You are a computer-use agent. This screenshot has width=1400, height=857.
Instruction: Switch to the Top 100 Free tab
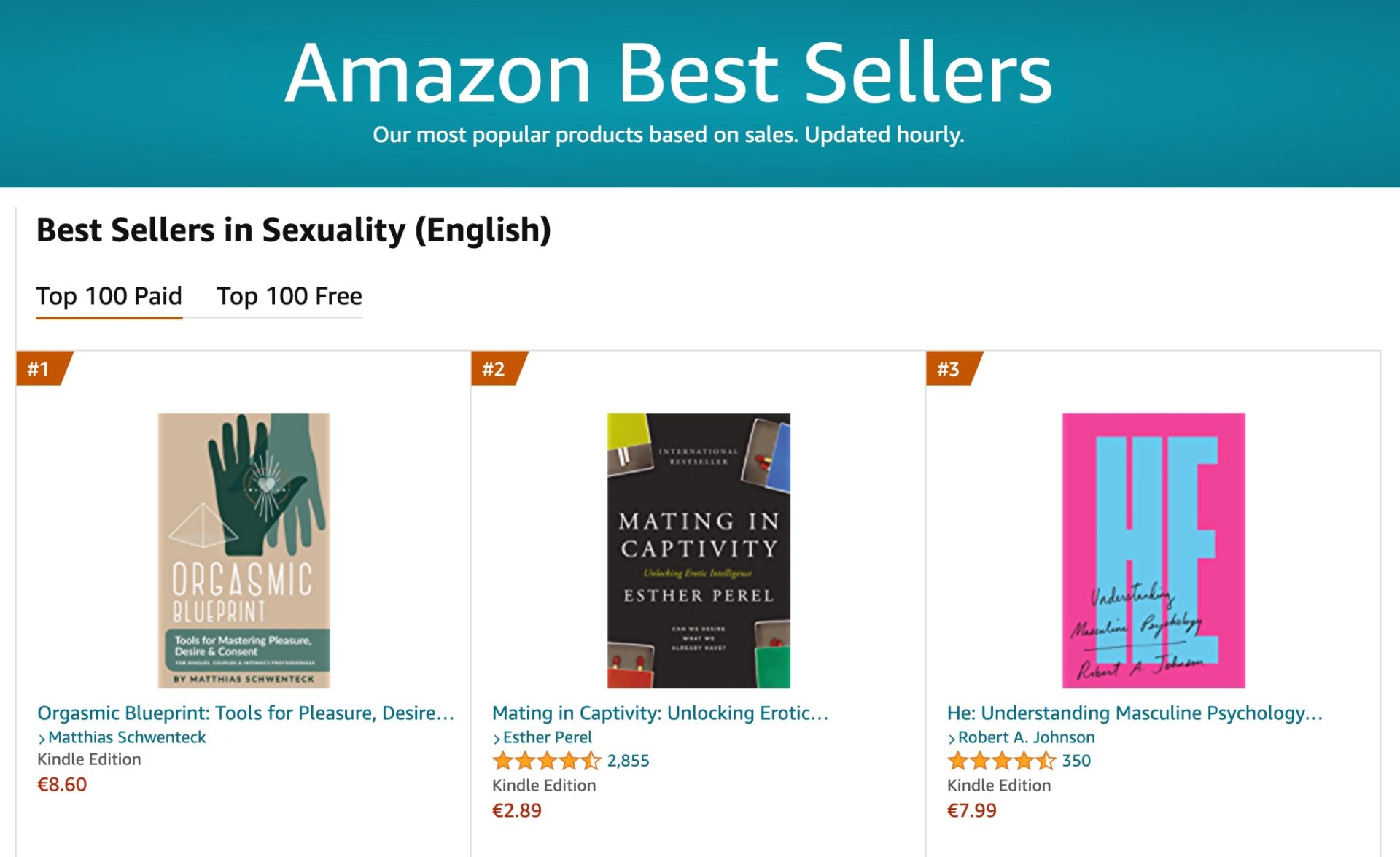point(289,296)
